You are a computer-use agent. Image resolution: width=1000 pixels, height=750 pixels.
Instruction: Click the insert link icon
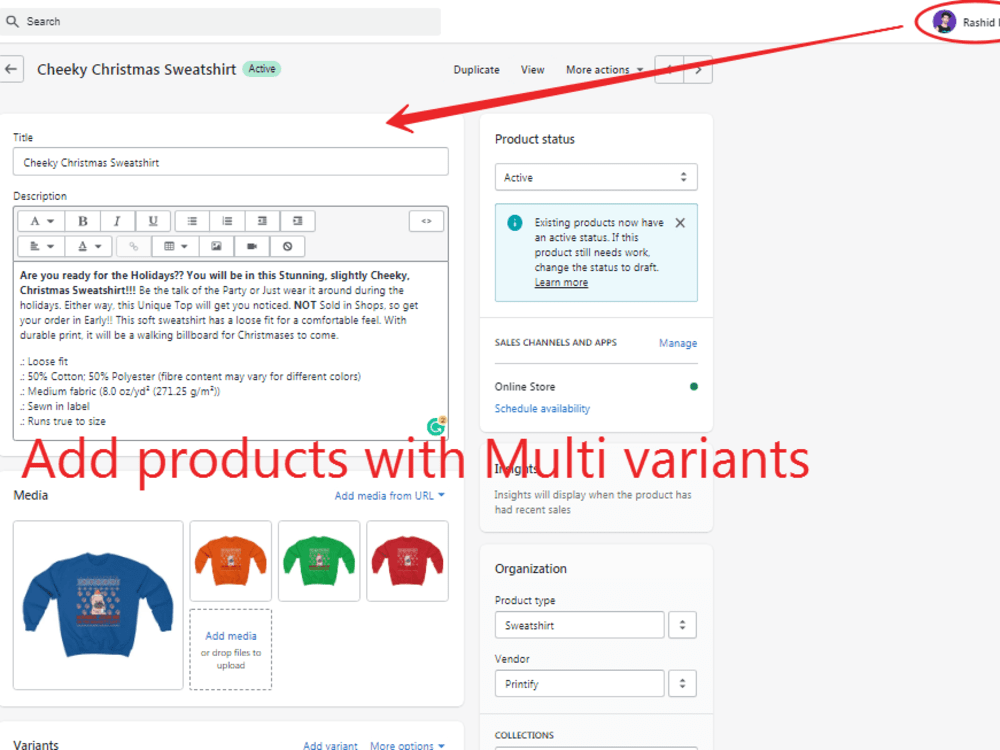coord(133,246)
